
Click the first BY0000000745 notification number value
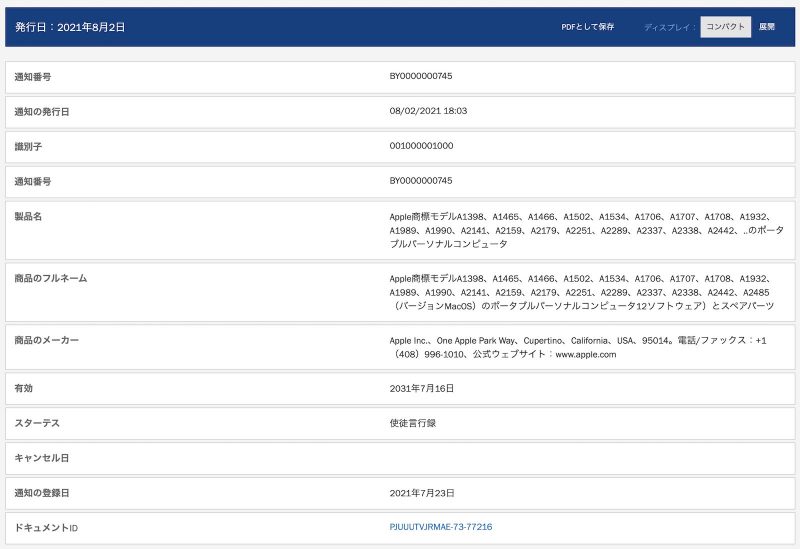pyautogui.click(x=421, y=76)
